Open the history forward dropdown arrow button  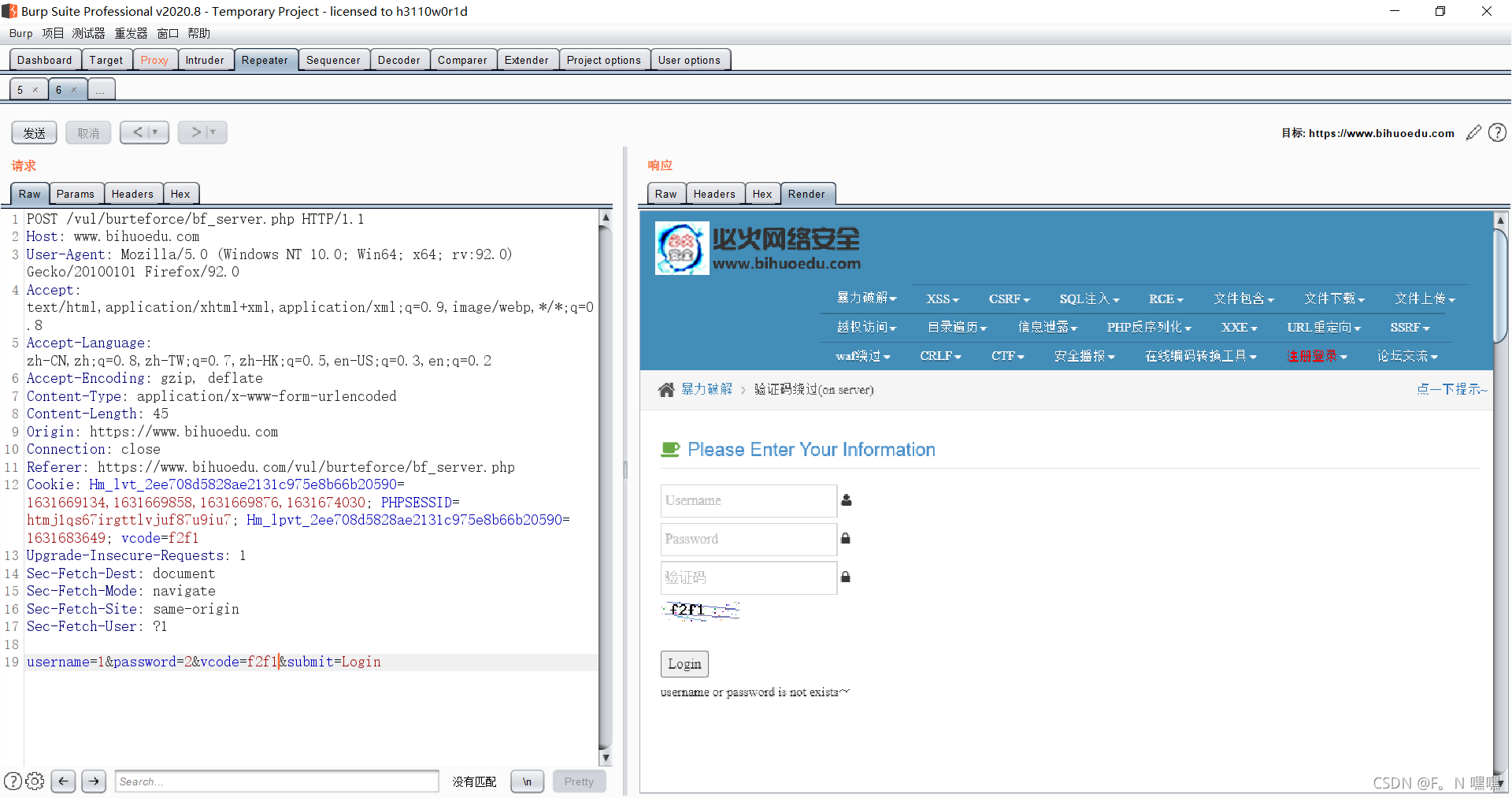coord(202,132)
